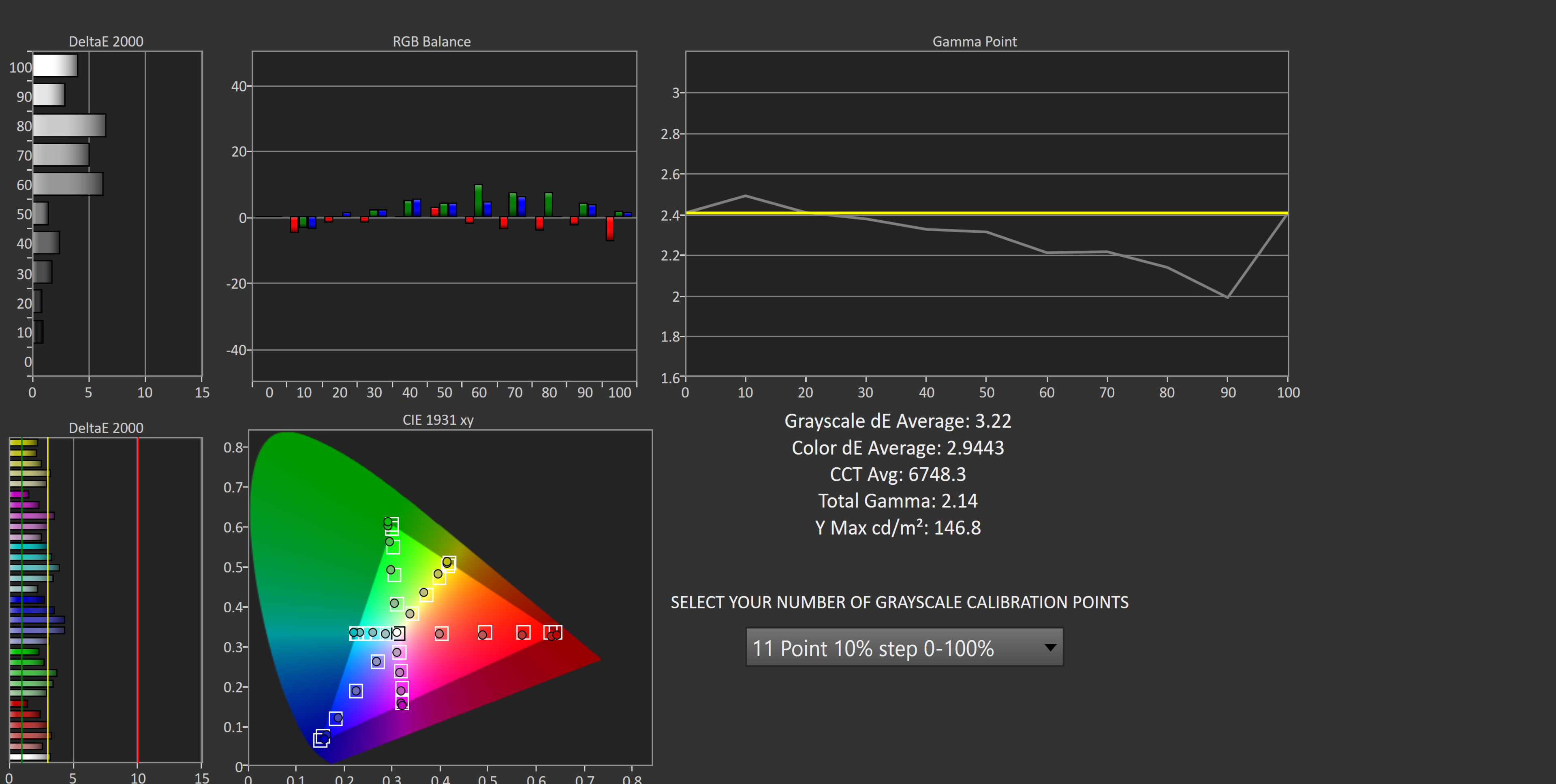Screen dimensions: 1556x784
Task: Select the 100 bar in grayscale DeltaE chart
Action: click(x=55, y=66)
